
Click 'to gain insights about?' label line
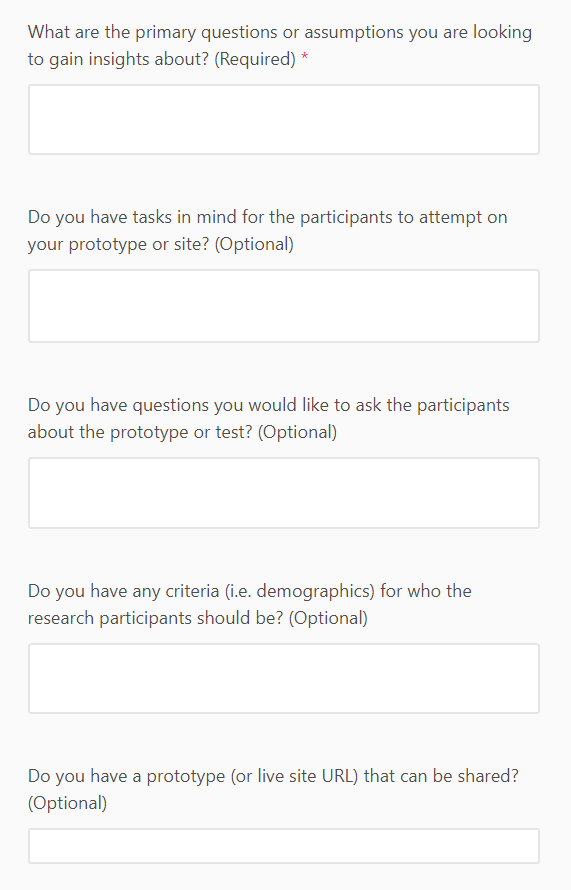tap(118, 59)
